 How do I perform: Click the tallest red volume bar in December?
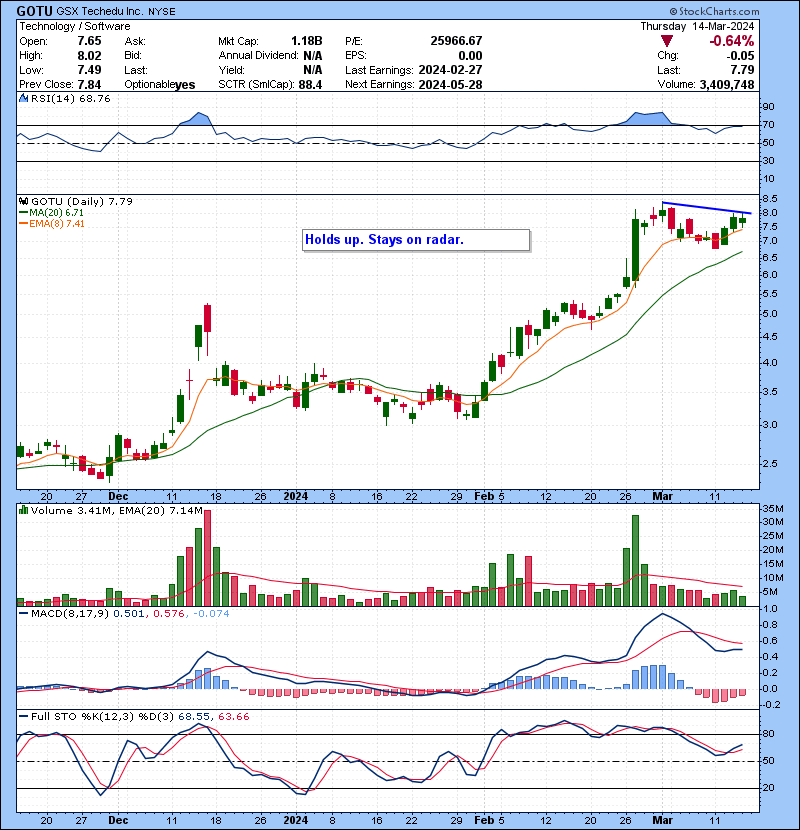click(x=208, y=558)
